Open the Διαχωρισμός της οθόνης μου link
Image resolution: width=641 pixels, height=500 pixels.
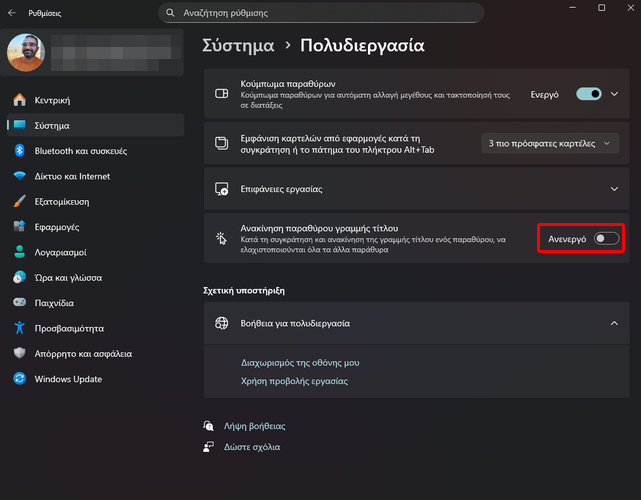300,362
